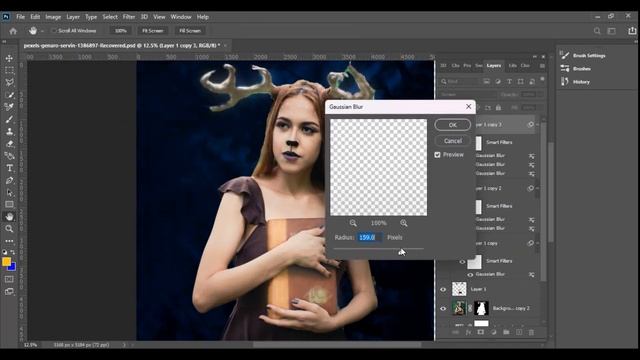Image resolution: width=640 pixels, height=360 pixels.
Task: Click the first Fit Screen button
Action: click(x=153, y=31)
